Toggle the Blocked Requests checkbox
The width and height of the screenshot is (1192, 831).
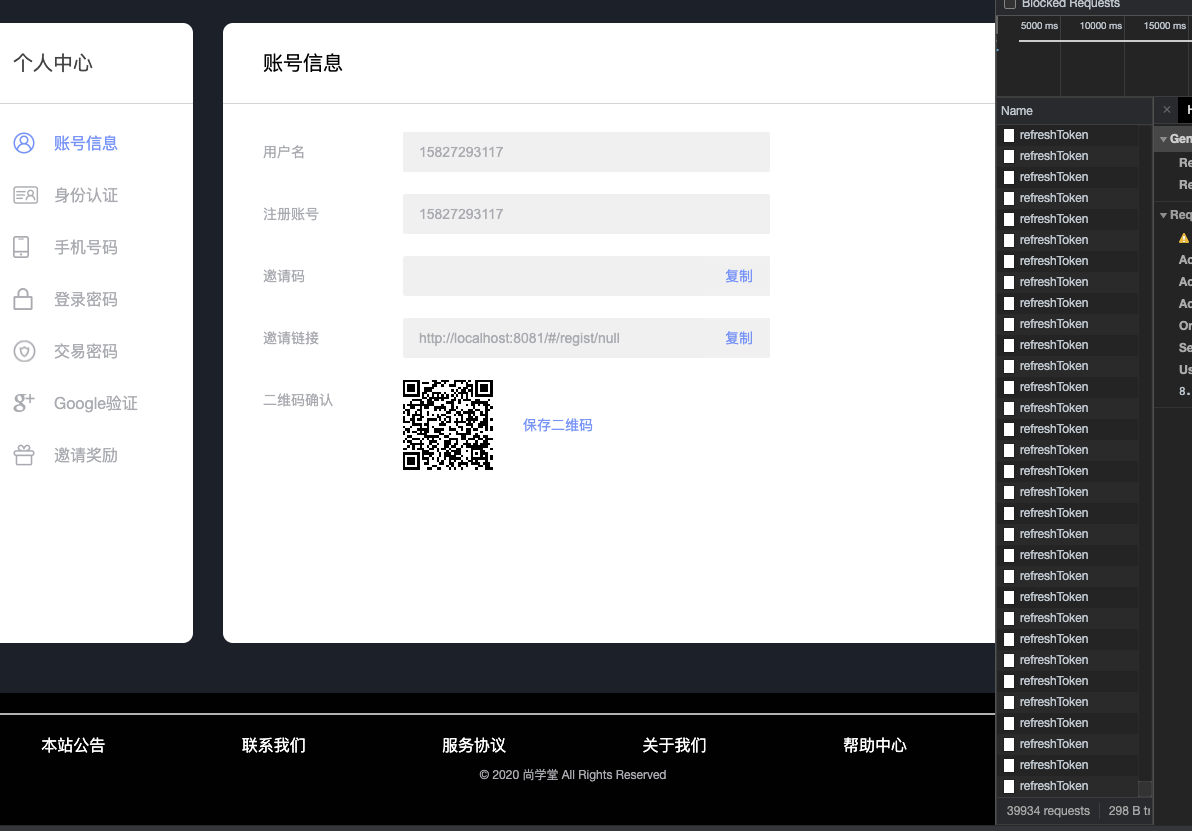pos(1010,4)
